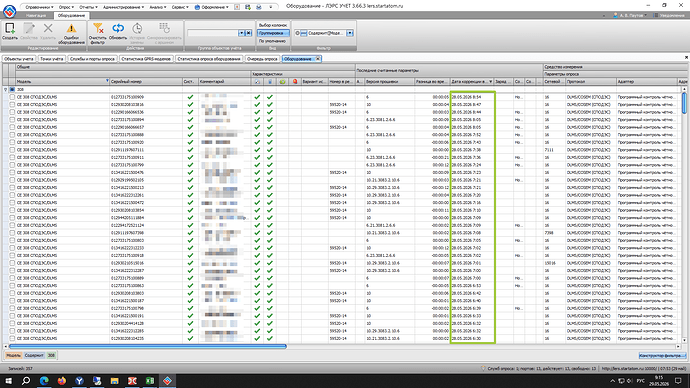
Task: Open Windows taskbar search
Action: coord(26,381)
